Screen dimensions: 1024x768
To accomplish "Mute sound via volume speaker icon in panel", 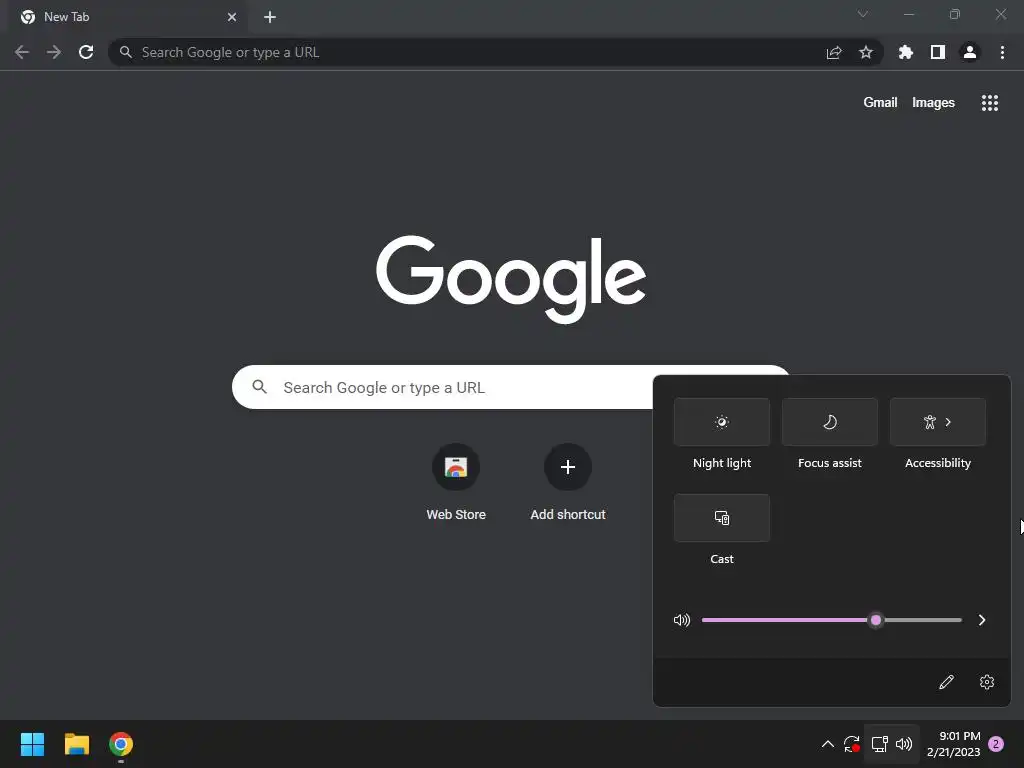I will click(x=682, y=620).
